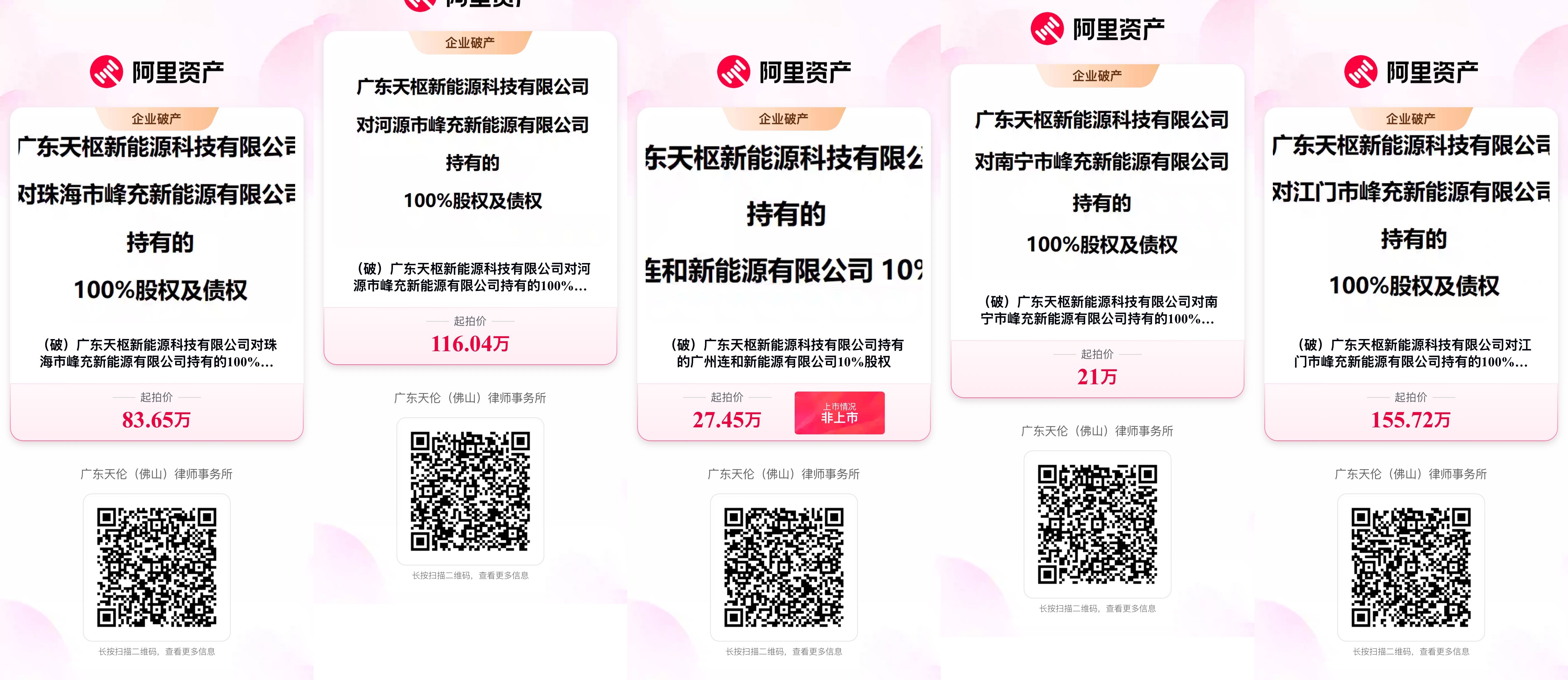Click the law firm name under the Nanning card
This screenshot has width=1568, height=680.
coord(1097,431)
